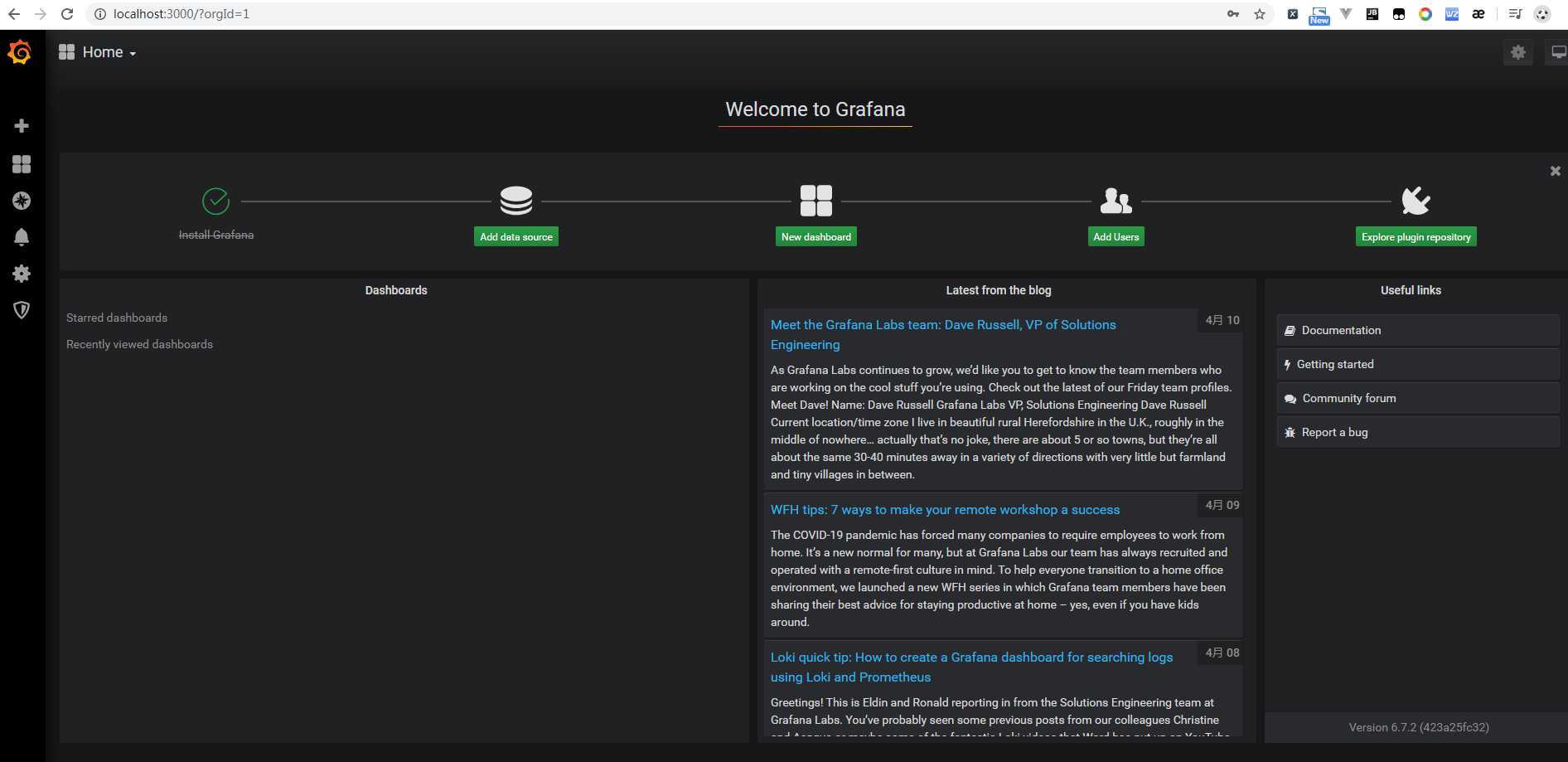Image resolution: width=1568 pixels, height=762 pixels.
Task: Click the saved password key icon
Action: coord(1233,14)
